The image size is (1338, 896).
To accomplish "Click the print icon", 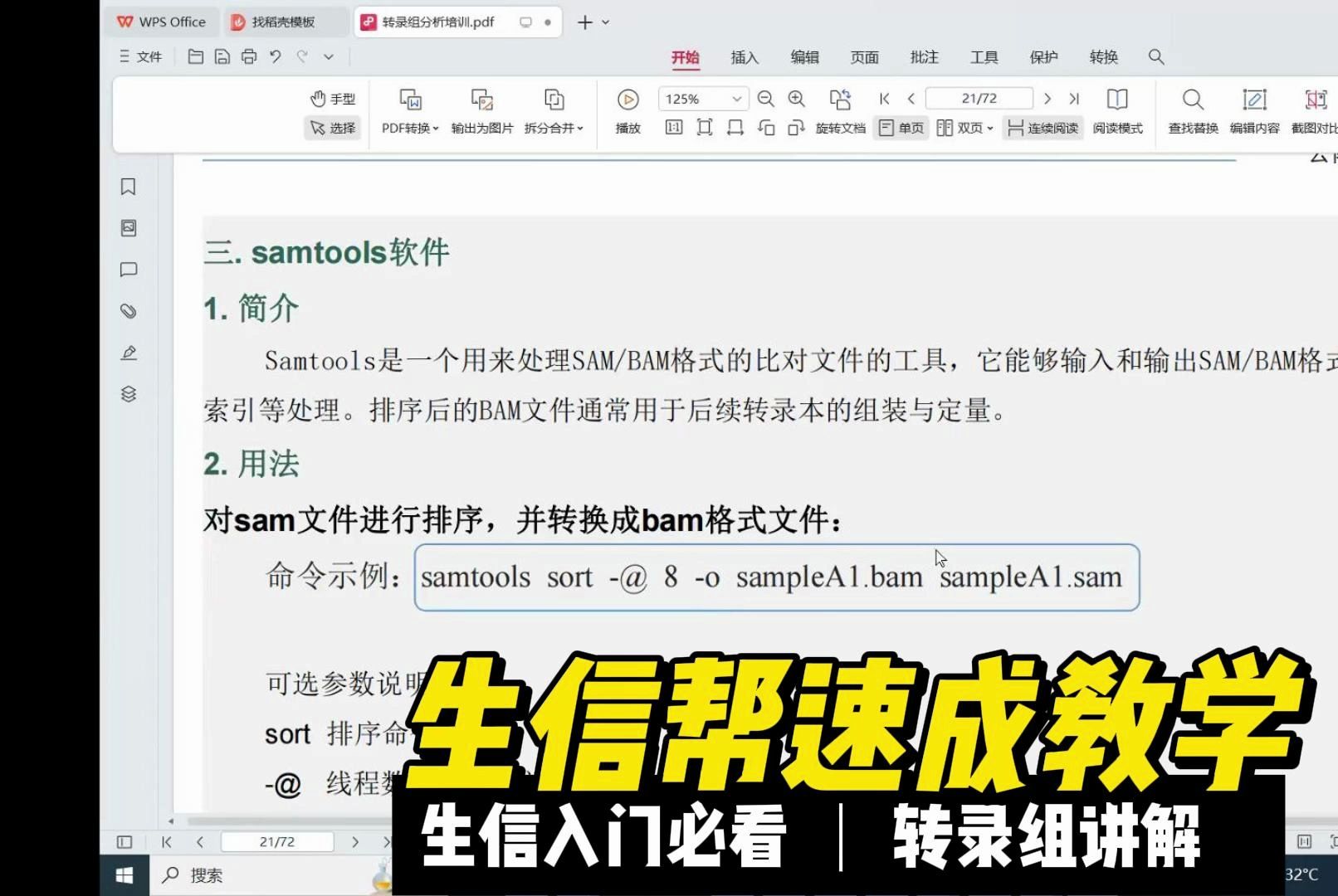I will click(249, 56).
